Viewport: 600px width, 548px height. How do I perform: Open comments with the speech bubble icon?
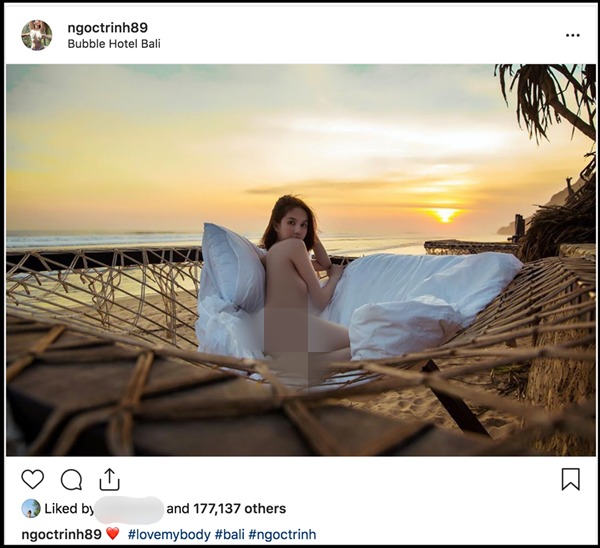(x=71, y=479)
